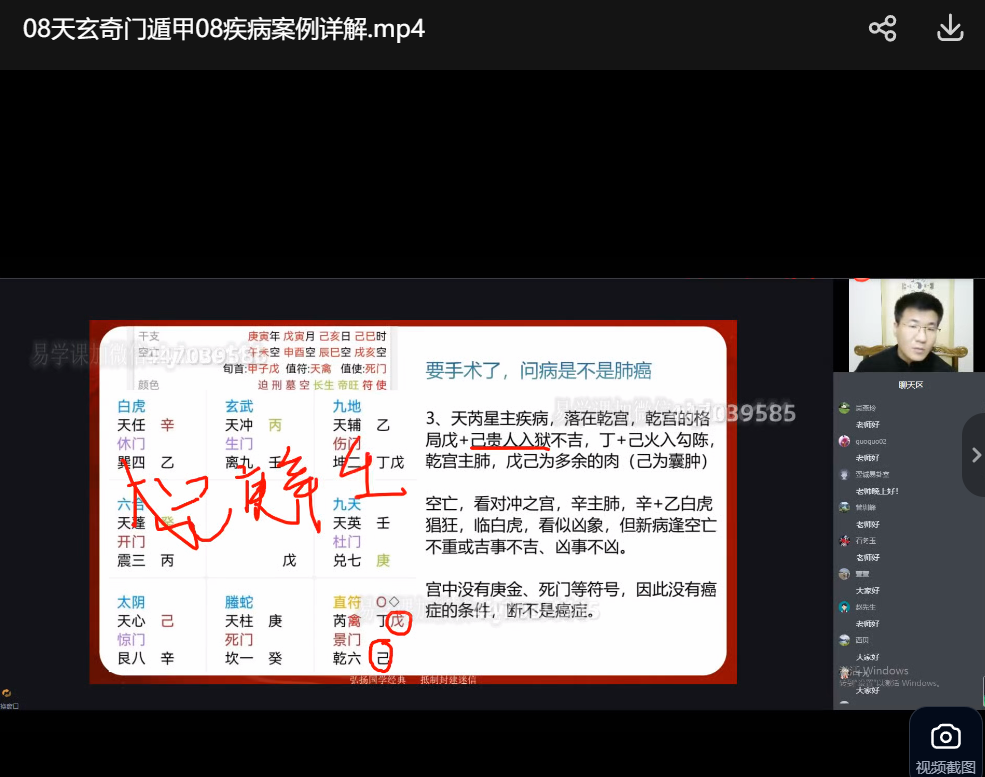Image resolution: width=985 pixels, height=777 pixels.
Task: Expand the side panel with right chevron
Action: point(975,455)
